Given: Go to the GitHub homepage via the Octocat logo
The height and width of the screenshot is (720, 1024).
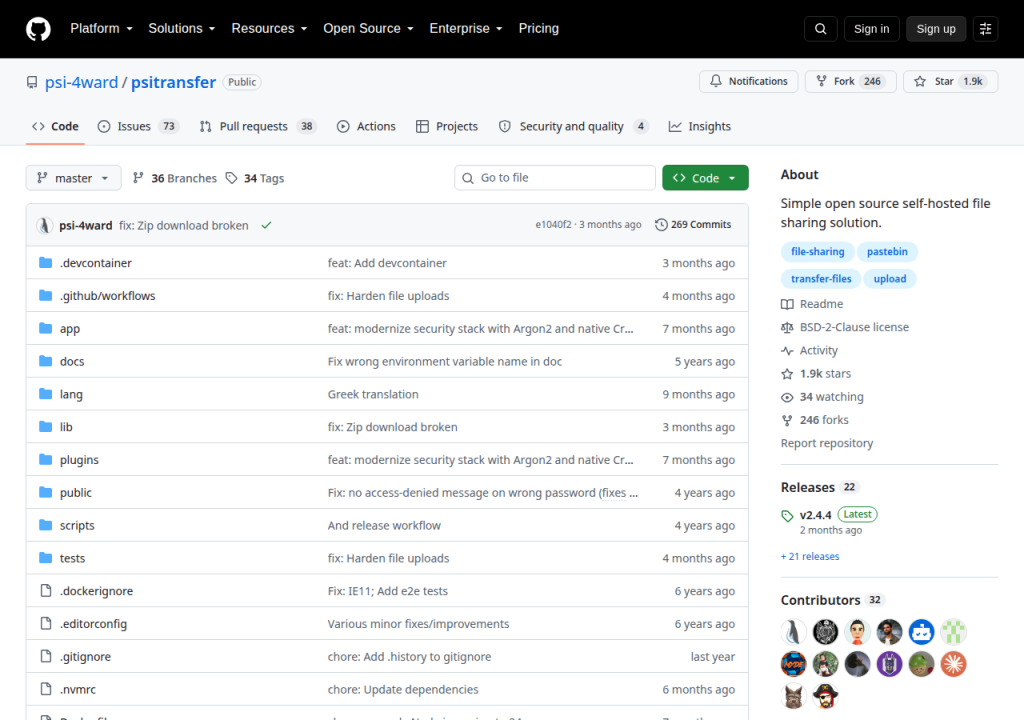Looking at the screenshot, I should click(38, 29).
